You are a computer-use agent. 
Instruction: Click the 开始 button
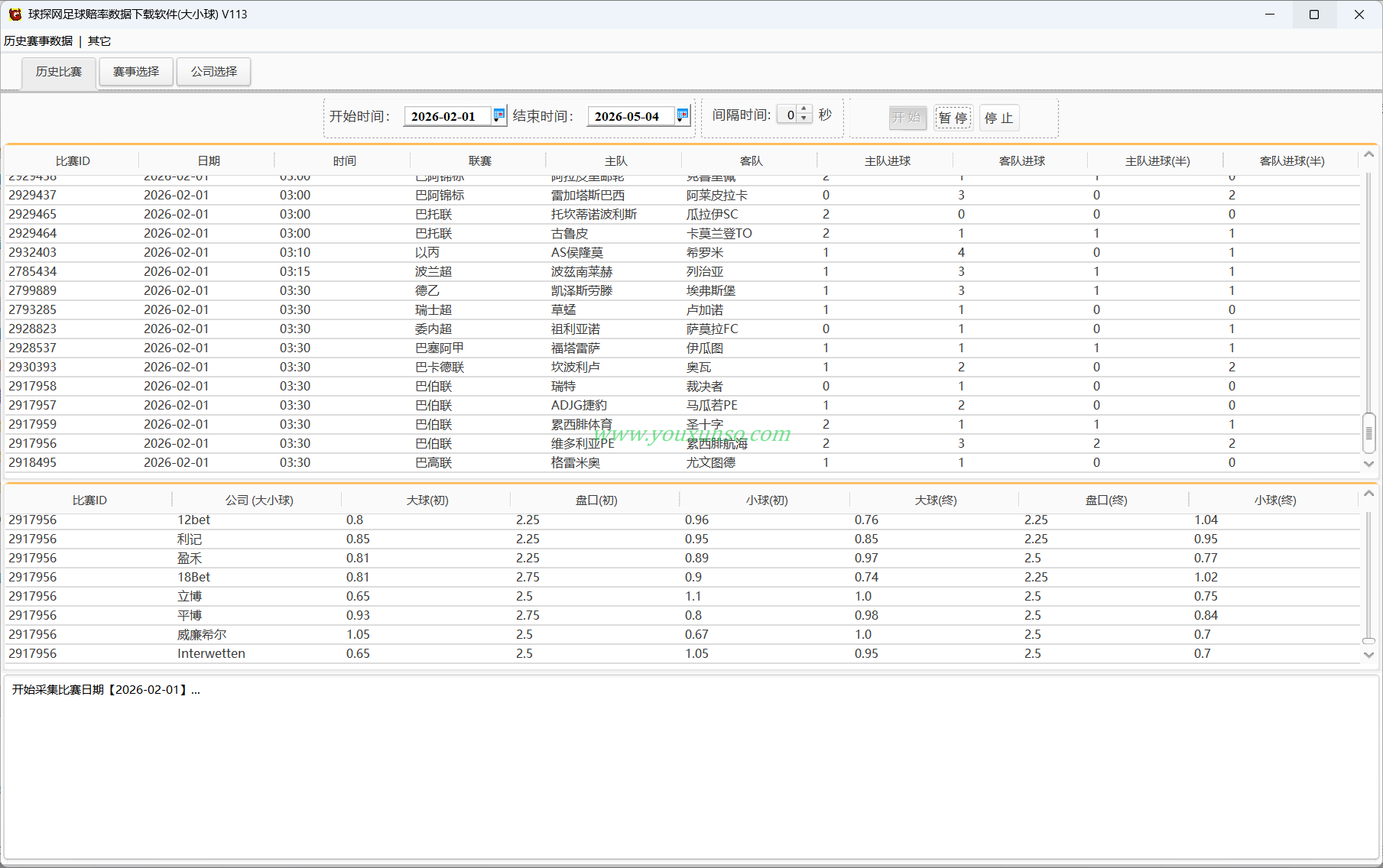907,118
